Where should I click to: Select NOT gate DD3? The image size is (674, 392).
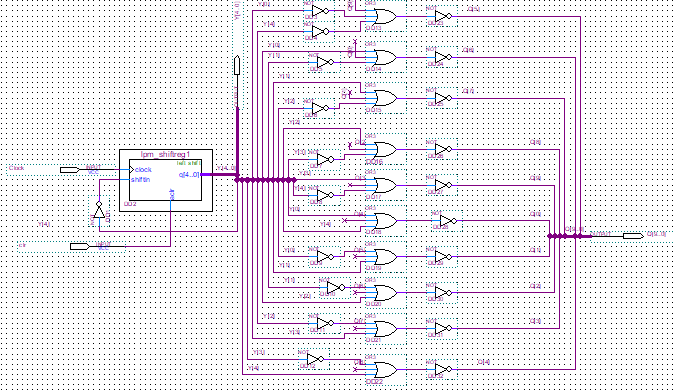coord(320,11)
